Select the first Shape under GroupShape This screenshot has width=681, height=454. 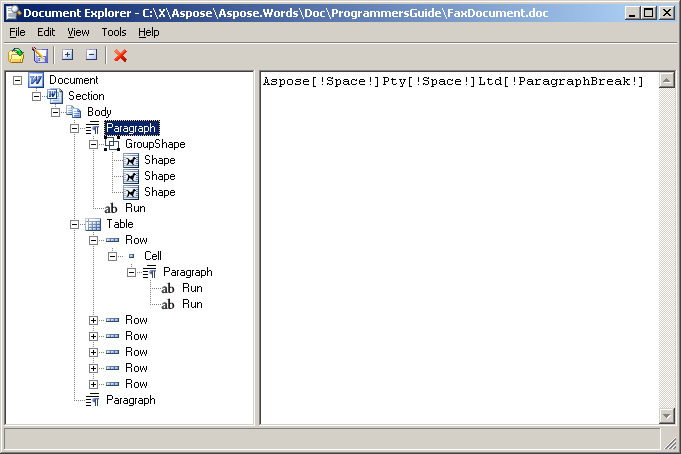[159, 160]
